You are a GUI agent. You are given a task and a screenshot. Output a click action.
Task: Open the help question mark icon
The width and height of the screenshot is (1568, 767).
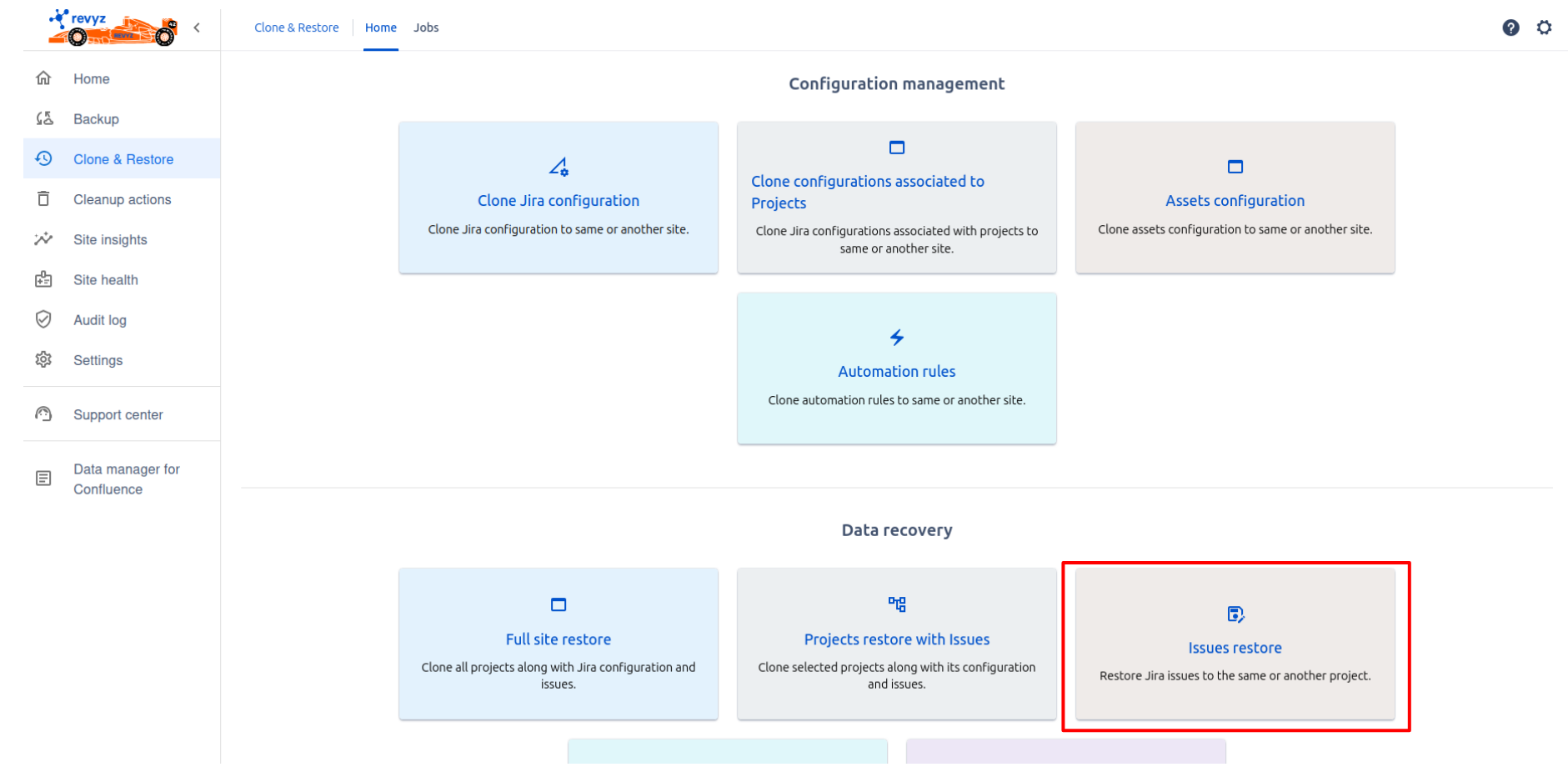click(x=1510, y=28)
